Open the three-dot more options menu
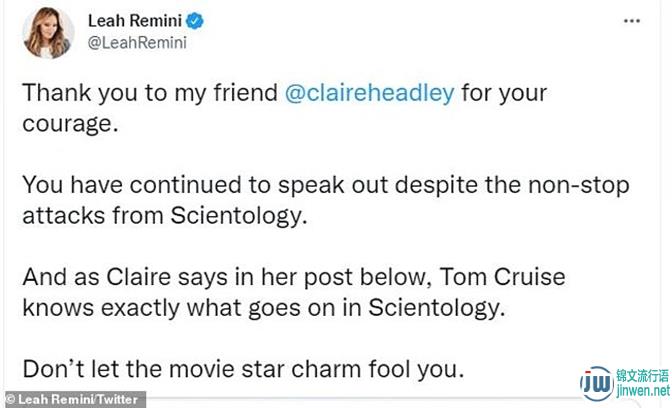The image size is (672, 408). coord(632,21)
